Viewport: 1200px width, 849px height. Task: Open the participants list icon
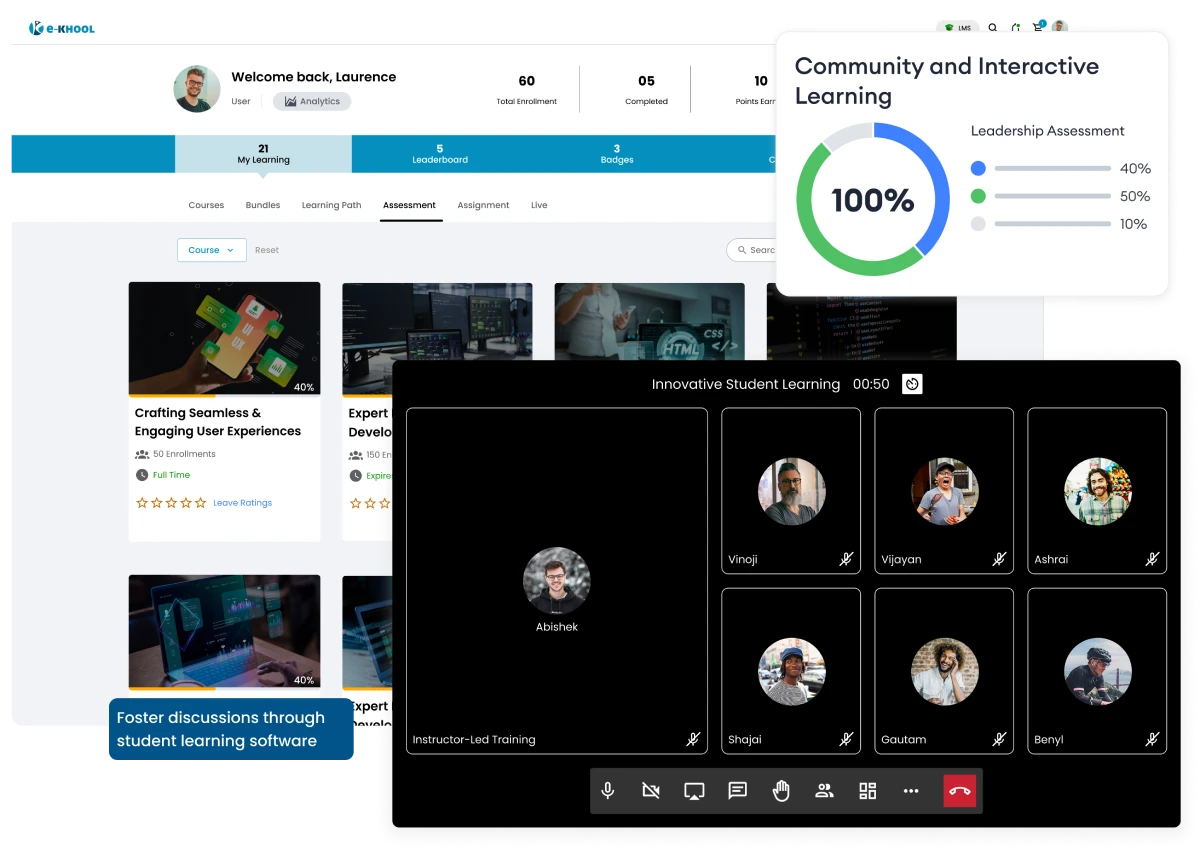click(x=824, y=791)
